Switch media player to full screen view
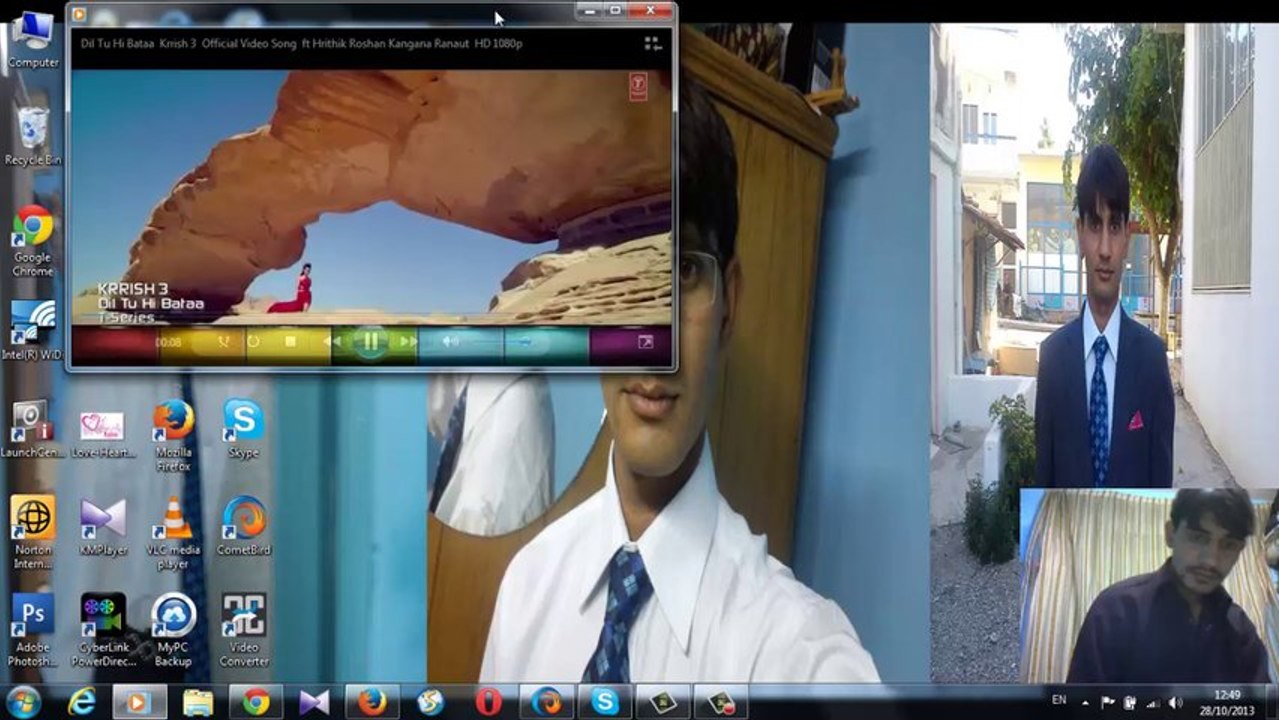1279x720 pixels. point(645,342)
